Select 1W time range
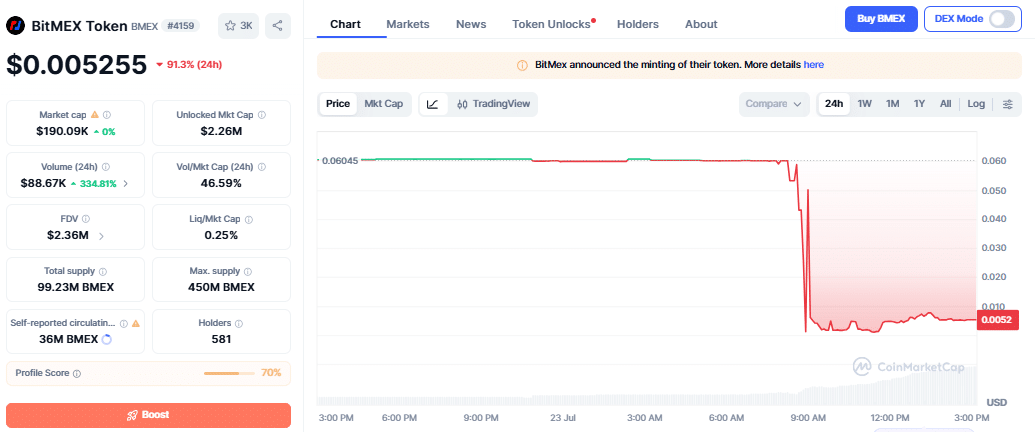Screen dimensions: 1035x432 [x=864, y=104]
